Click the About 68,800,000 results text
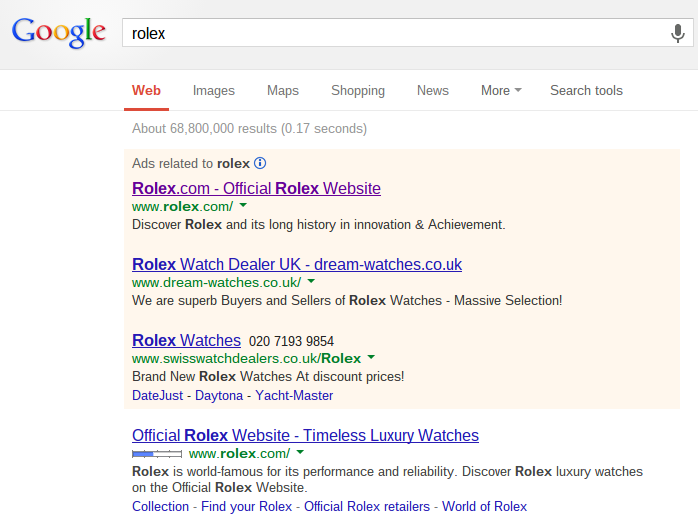The width and height of the screenshot is (698, 523). 249,129
